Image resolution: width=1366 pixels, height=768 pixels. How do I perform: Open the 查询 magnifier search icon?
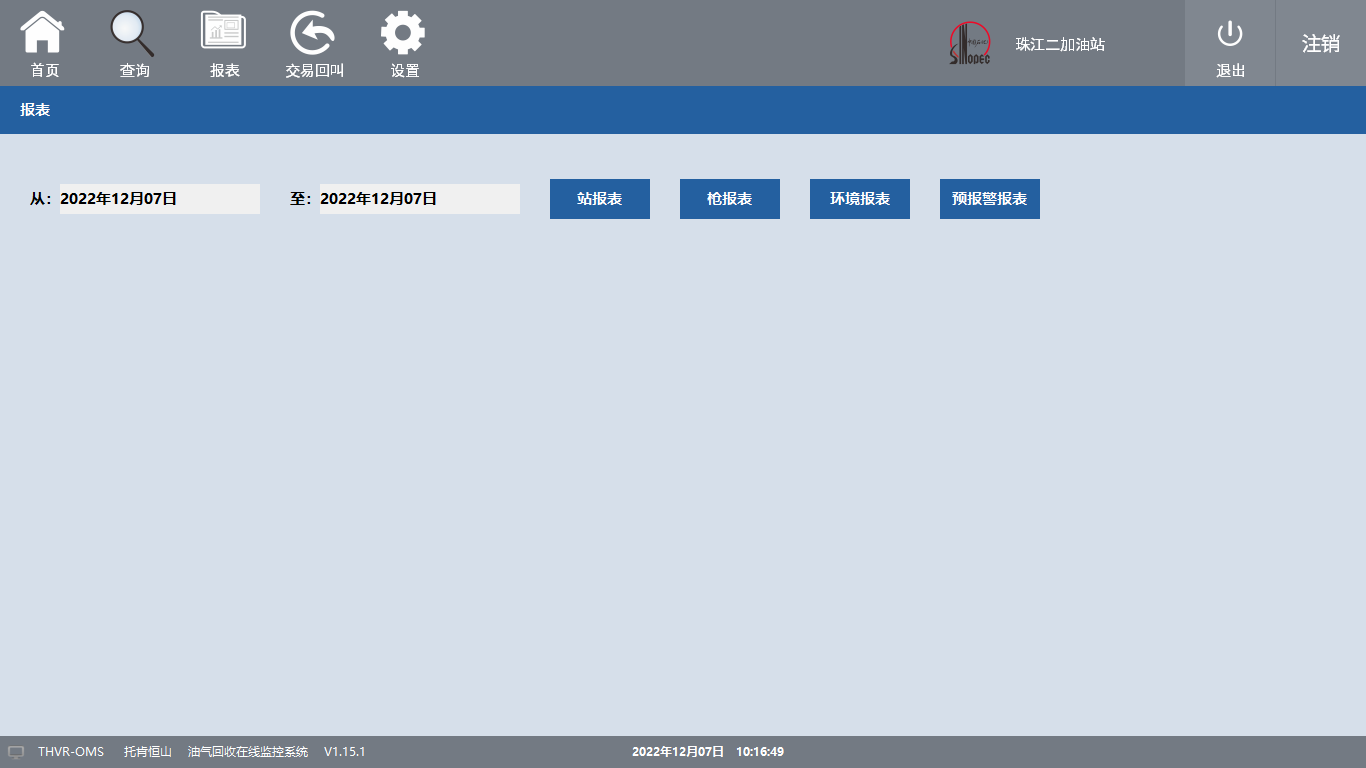click(x=132, y=33)
